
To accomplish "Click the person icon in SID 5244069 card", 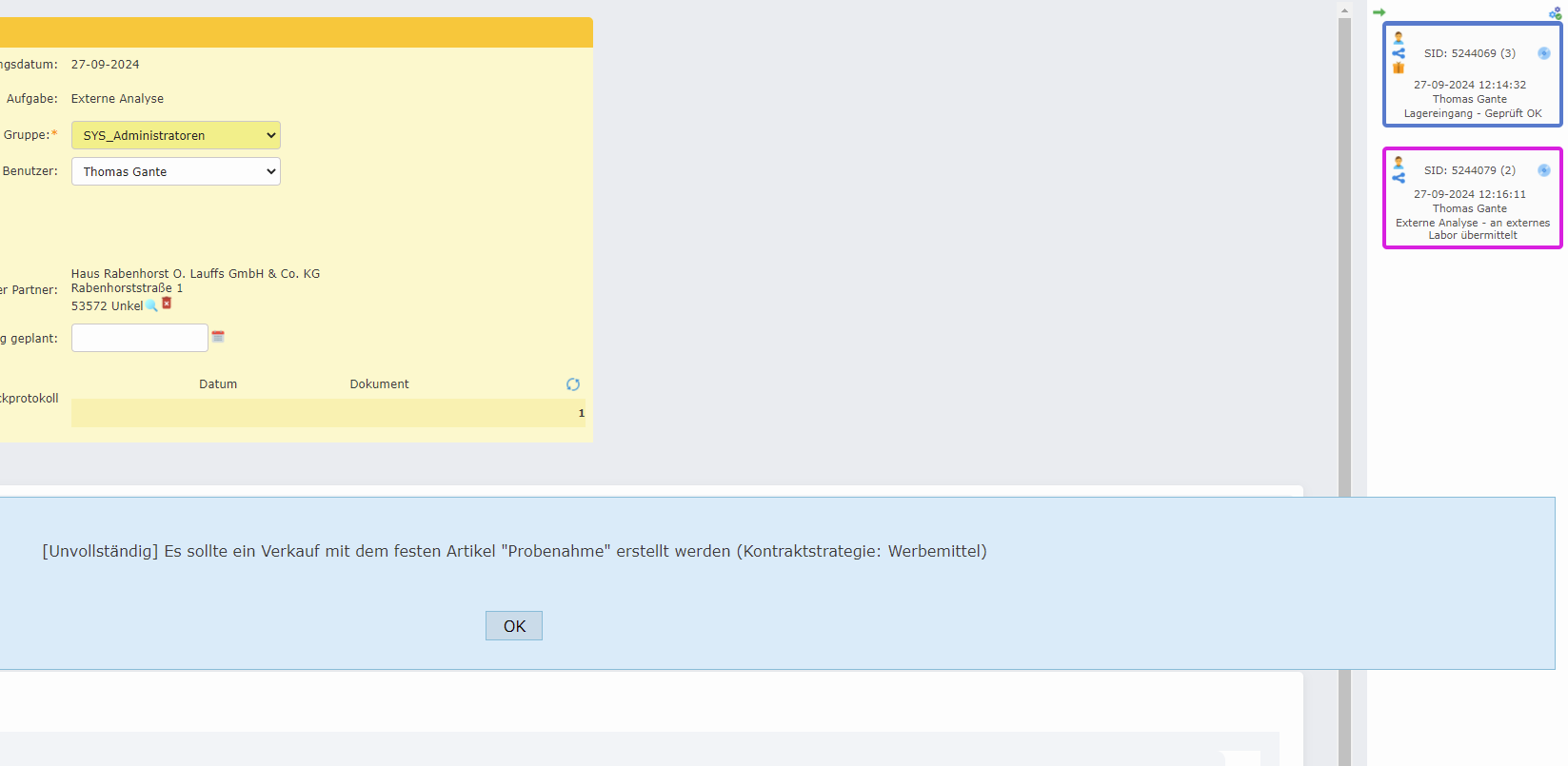I will [x=1399, y=38].
